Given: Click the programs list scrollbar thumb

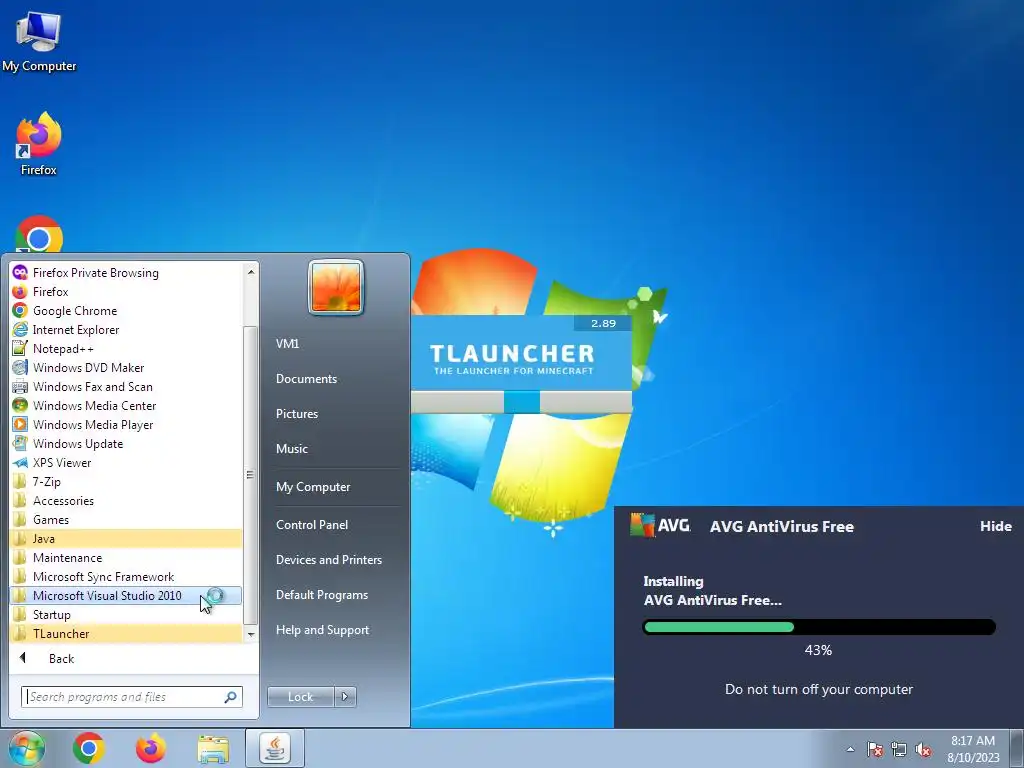Looking at the screenshot, I should 249,475.
